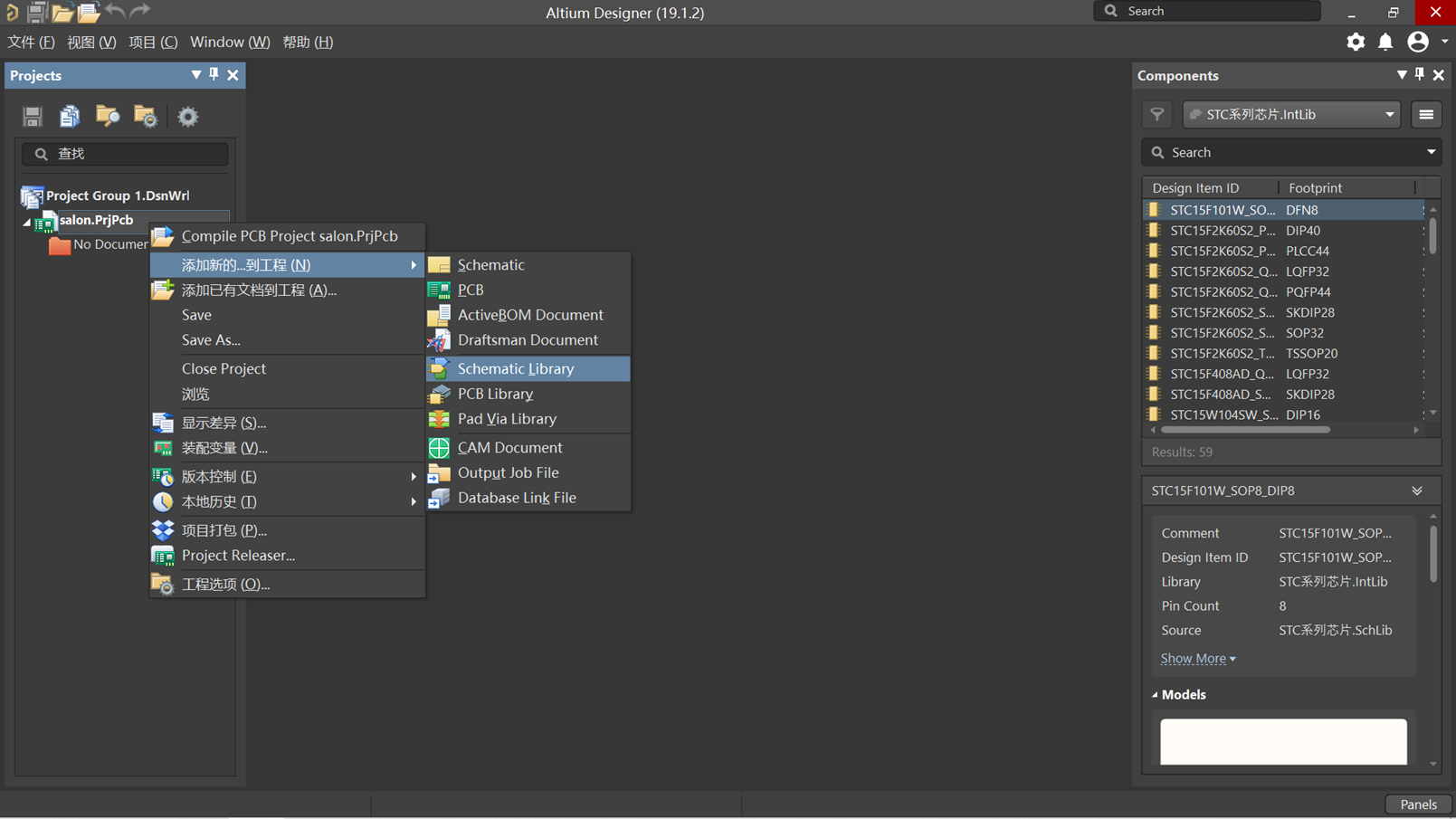Click the Show More link
Image resolution: width=1456 pixels, height=819 pixels.
(1197, 658)
